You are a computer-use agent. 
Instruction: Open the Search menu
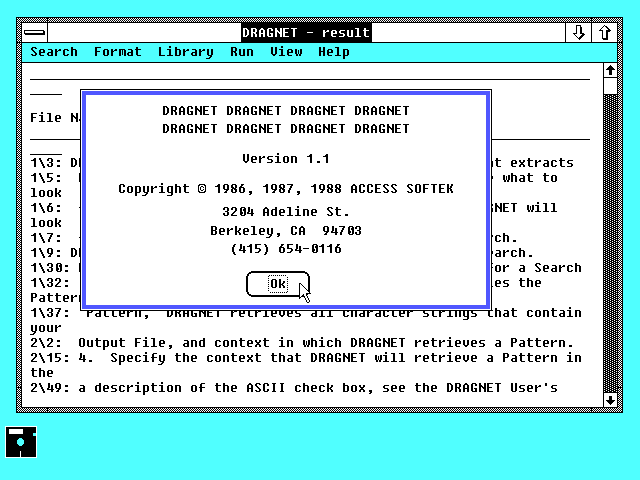[54, 52]
